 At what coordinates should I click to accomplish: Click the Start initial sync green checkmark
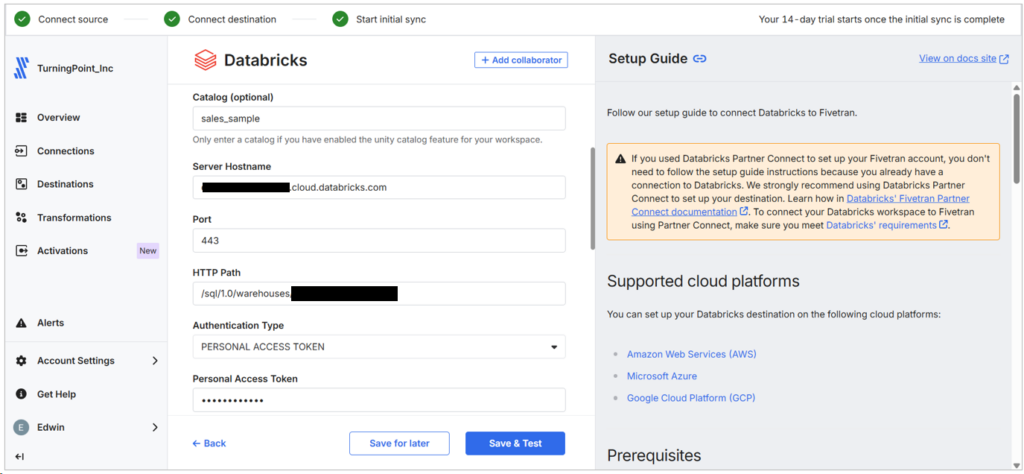click(x=340, y=19)
